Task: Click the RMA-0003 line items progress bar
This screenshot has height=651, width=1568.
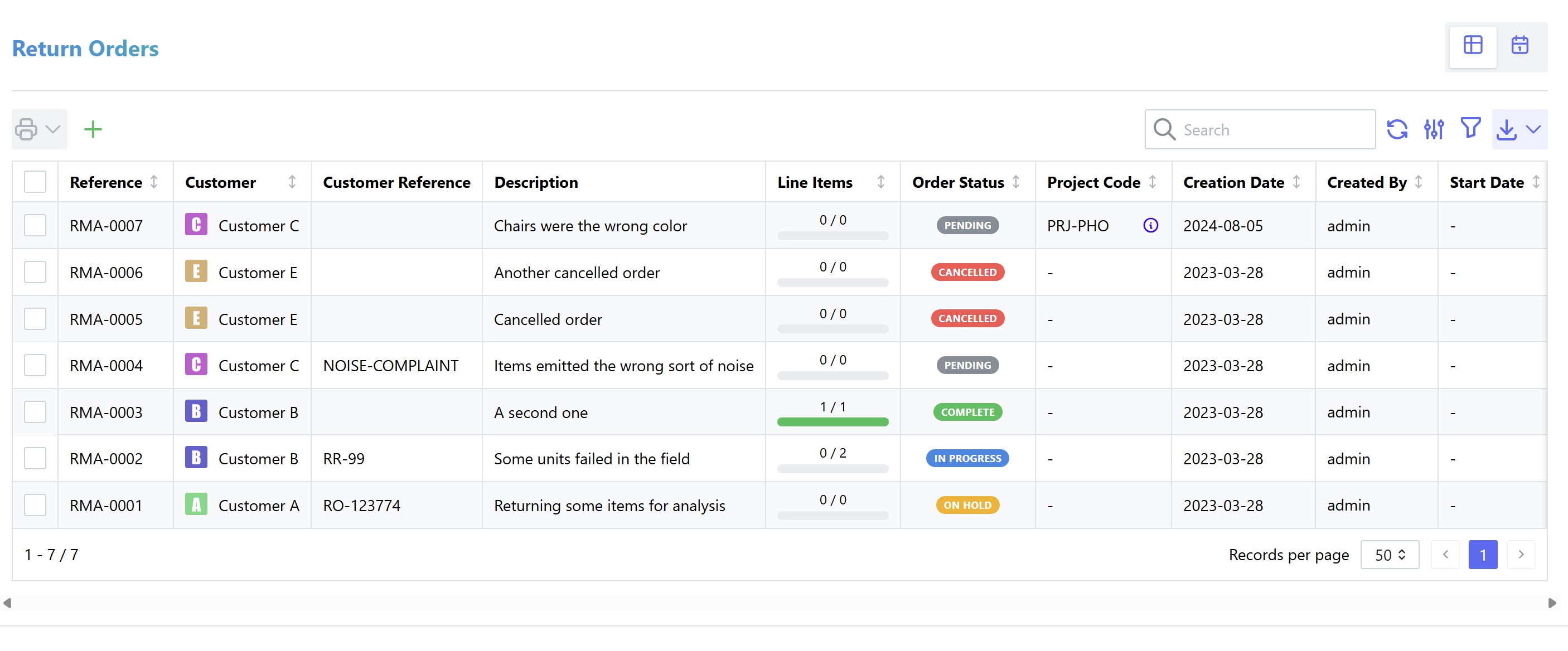Action: coord(832,421)
